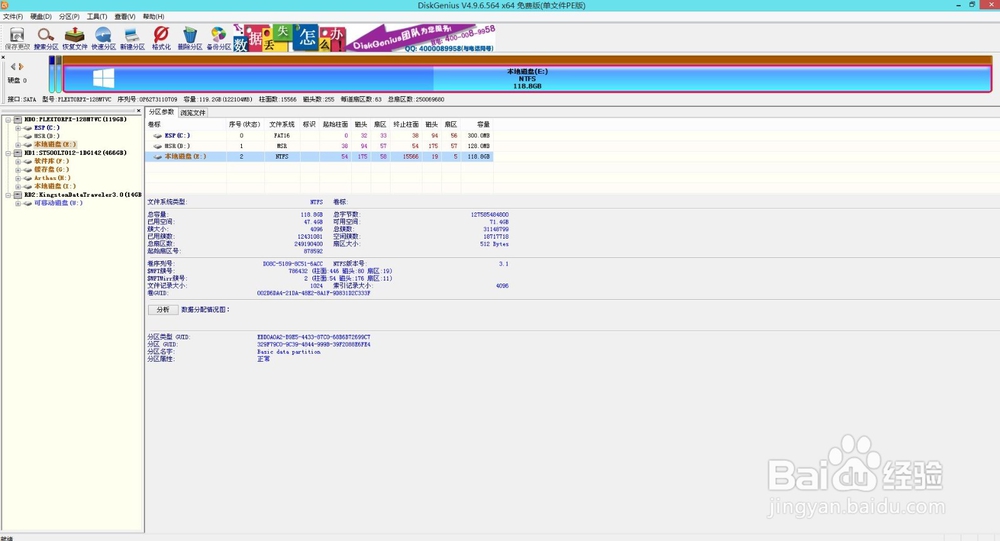Select HD1:ST500LT012-1DG142 in disk tree

[x=75, y=153]
